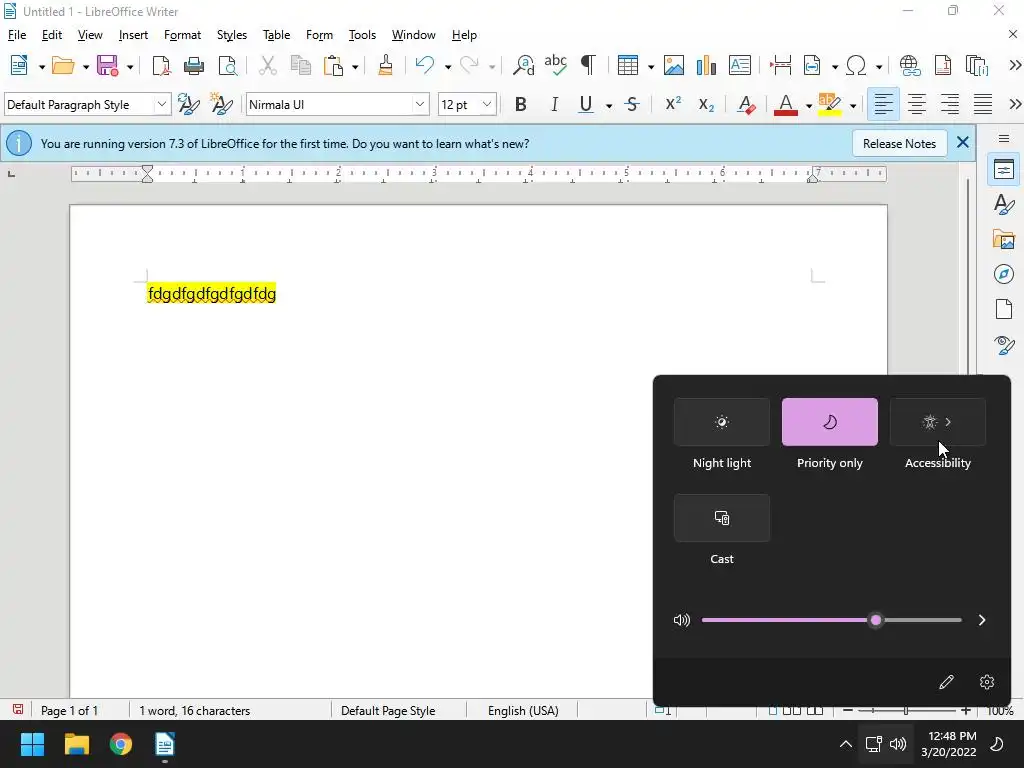Center align the text

coord(916,104)
